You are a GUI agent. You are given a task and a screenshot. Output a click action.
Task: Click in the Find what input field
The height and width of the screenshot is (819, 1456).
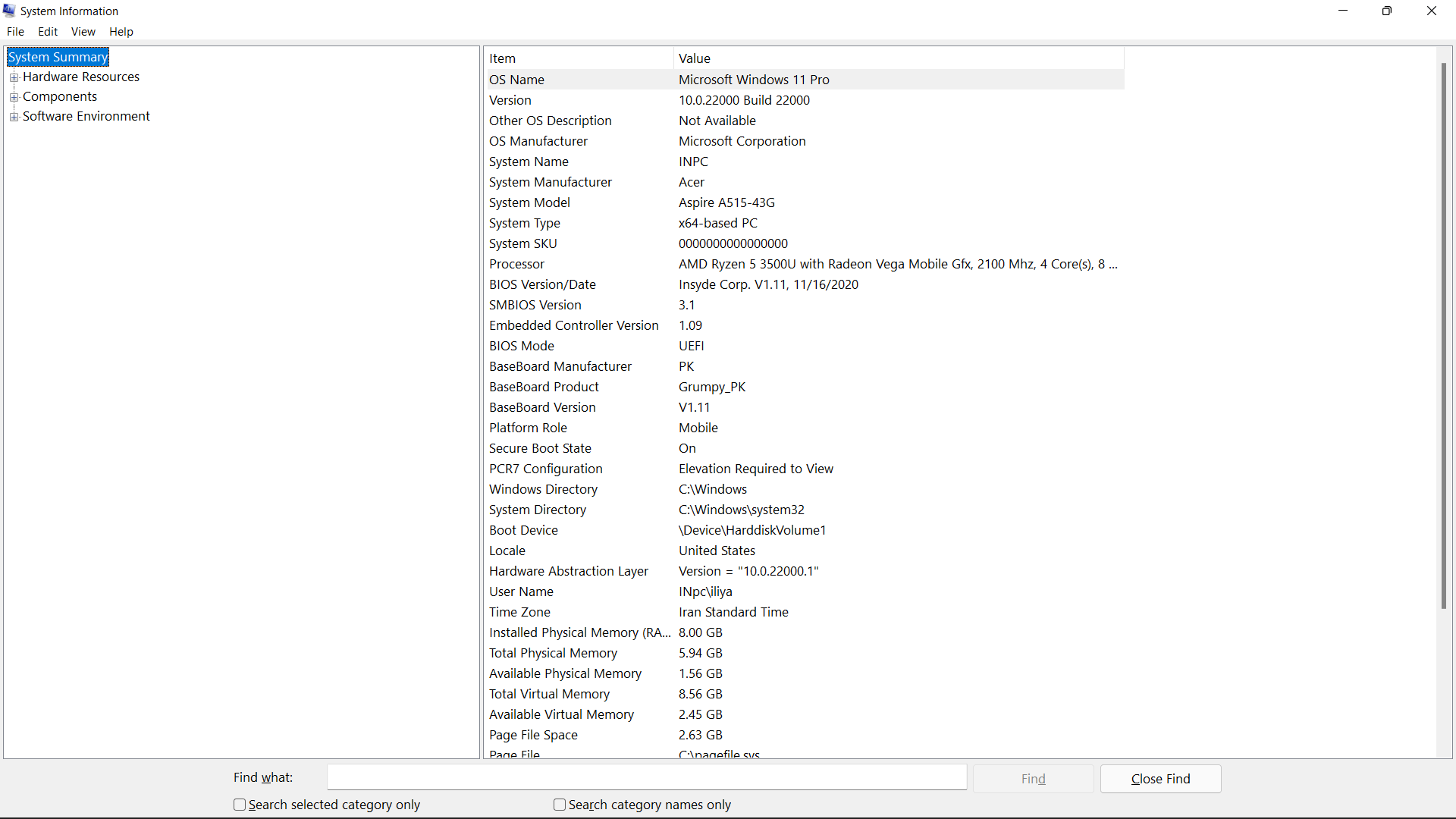(x=646, y=777)
